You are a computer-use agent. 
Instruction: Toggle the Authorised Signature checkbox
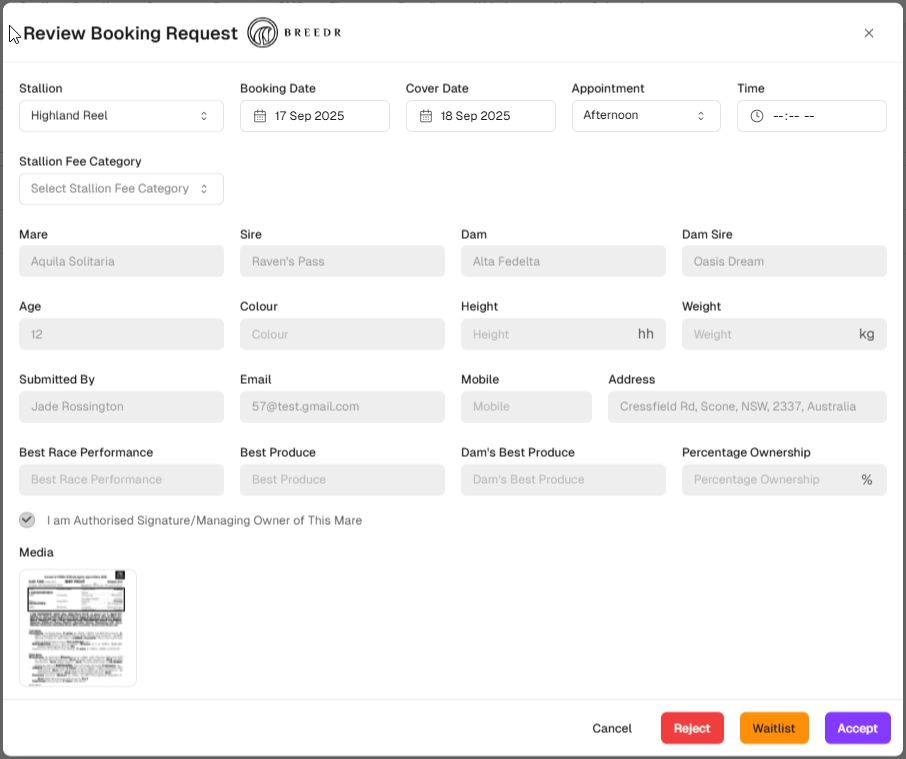(27, 520)
